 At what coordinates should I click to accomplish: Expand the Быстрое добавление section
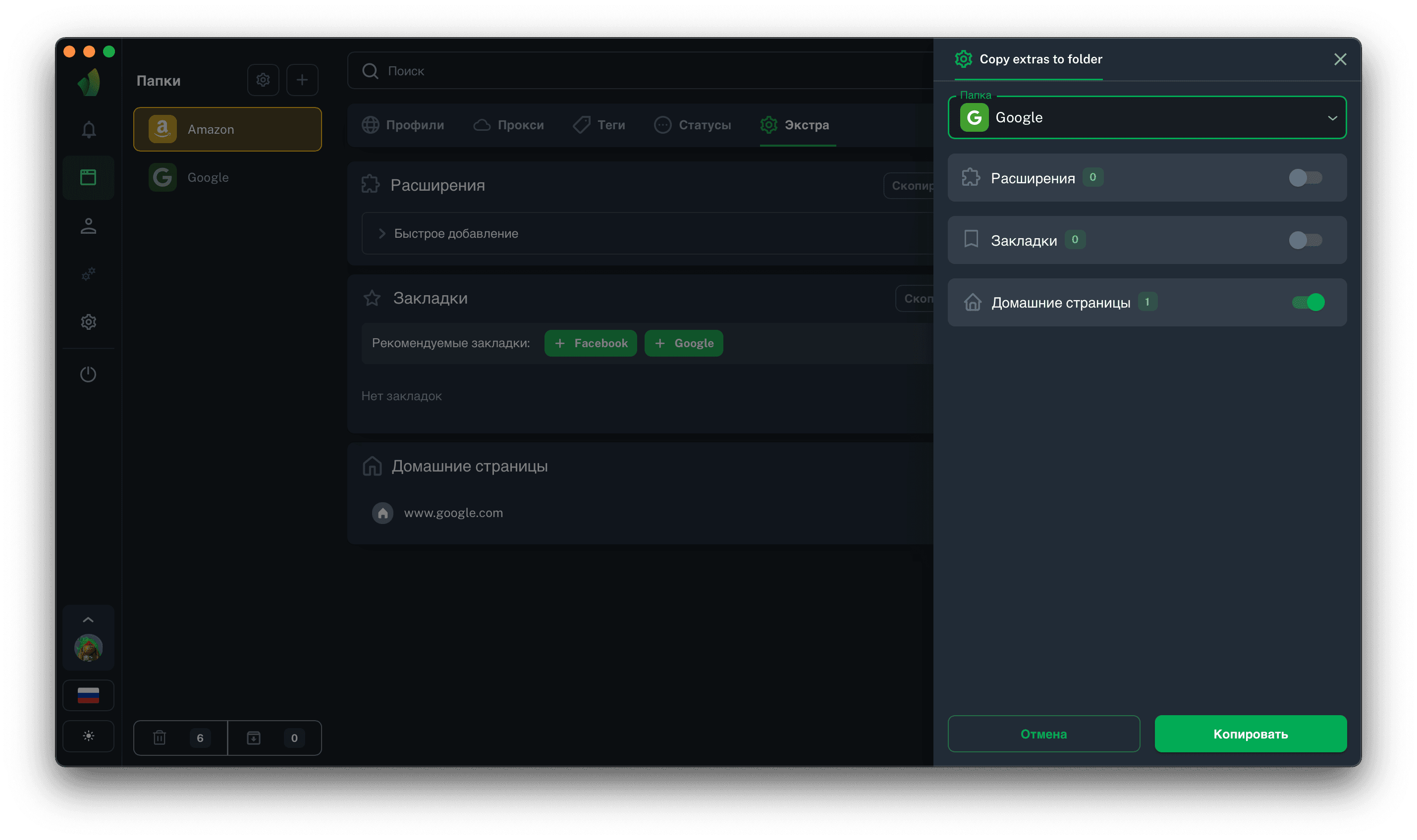456,233
